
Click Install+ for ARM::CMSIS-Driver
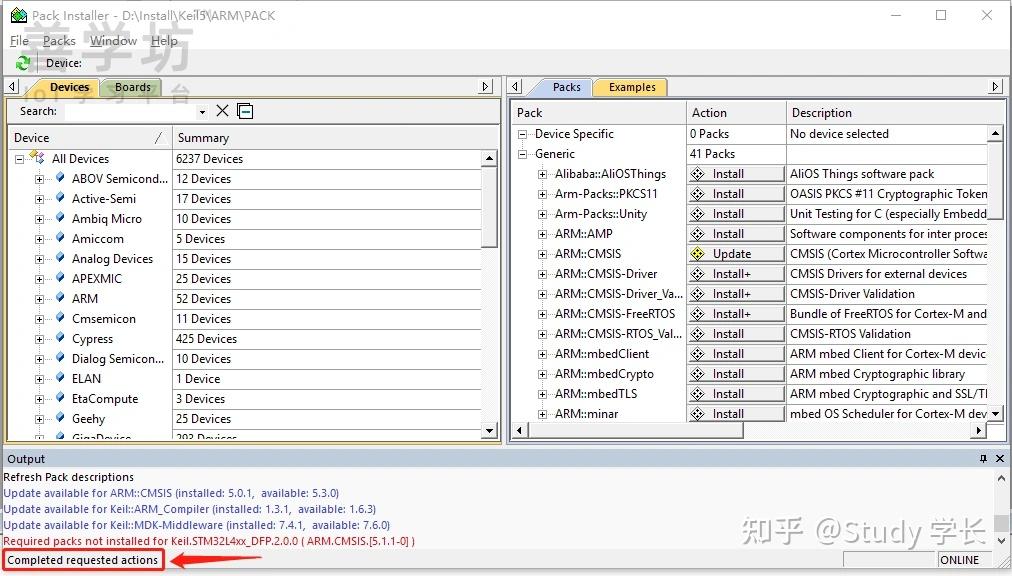pyautogui.click(x=735, y=273)
